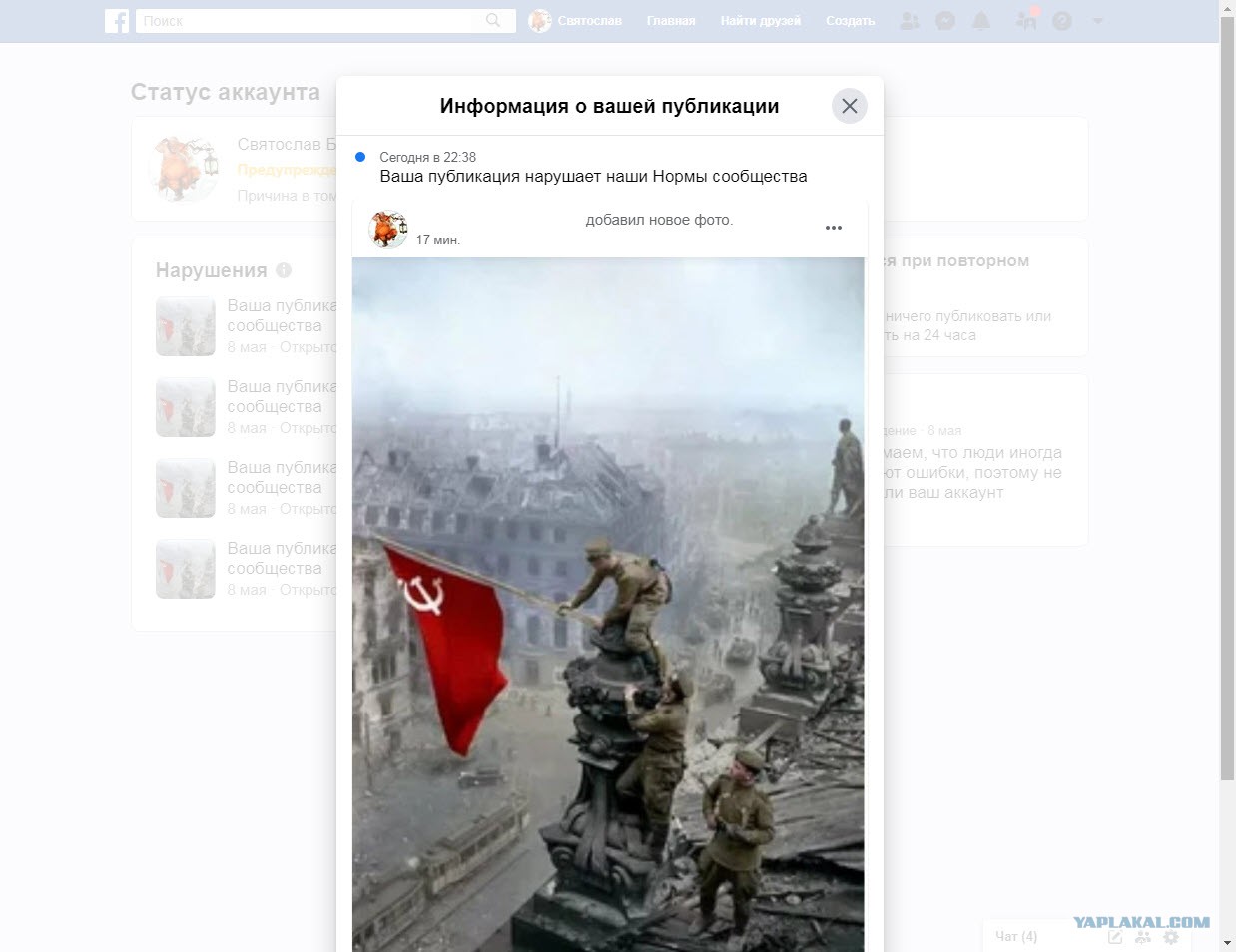Click the Facebook logo icon
1236x952 pixels.
[117, 21]
